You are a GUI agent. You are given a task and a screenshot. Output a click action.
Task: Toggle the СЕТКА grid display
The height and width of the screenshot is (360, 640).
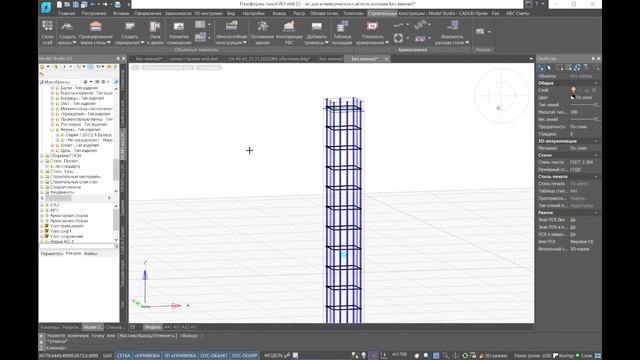(x=123, y=356)
